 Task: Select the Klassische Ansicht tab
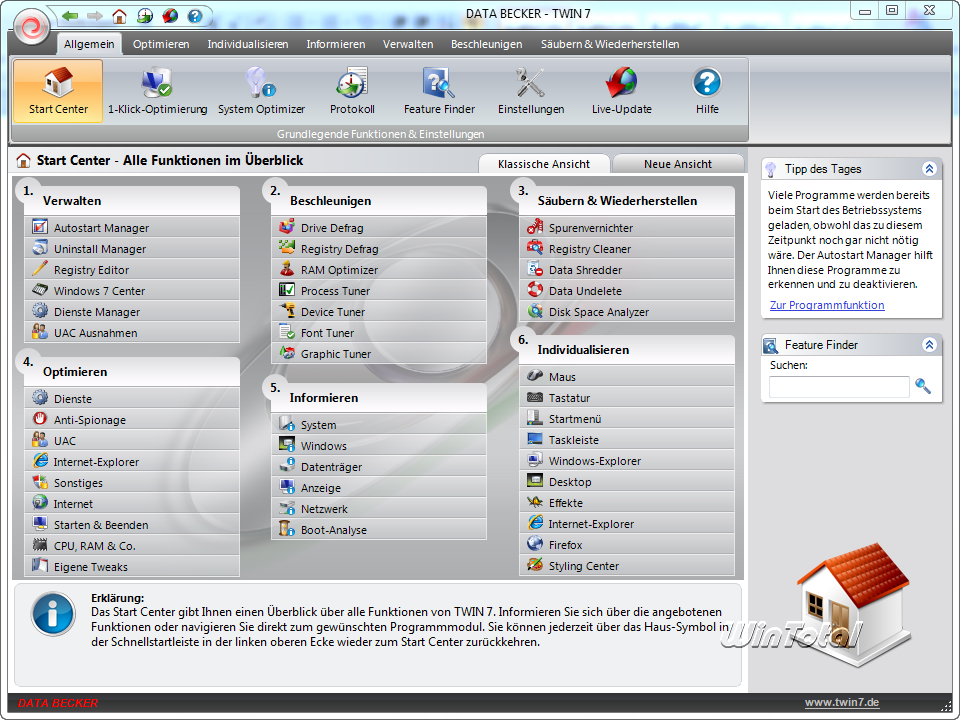tap(544, 163)
